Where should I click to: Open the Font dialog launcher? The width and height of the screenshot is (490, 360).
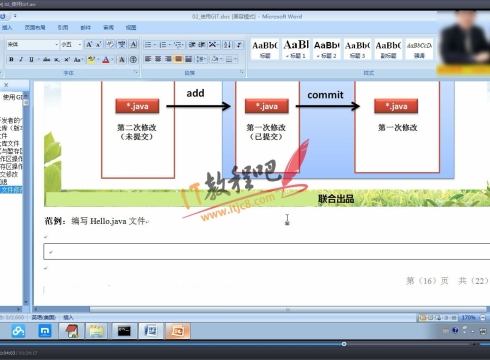(x=136, y=72)
